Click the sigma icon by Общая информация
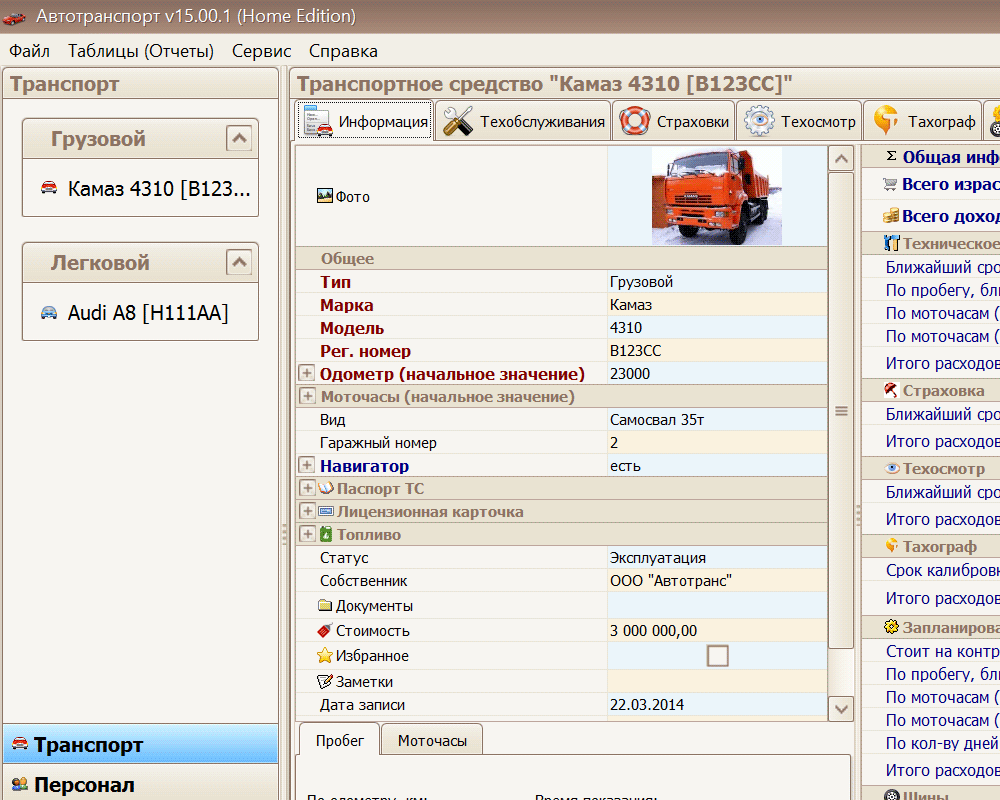This screenshot has height=800, width=1000. (x=892, y=156)
